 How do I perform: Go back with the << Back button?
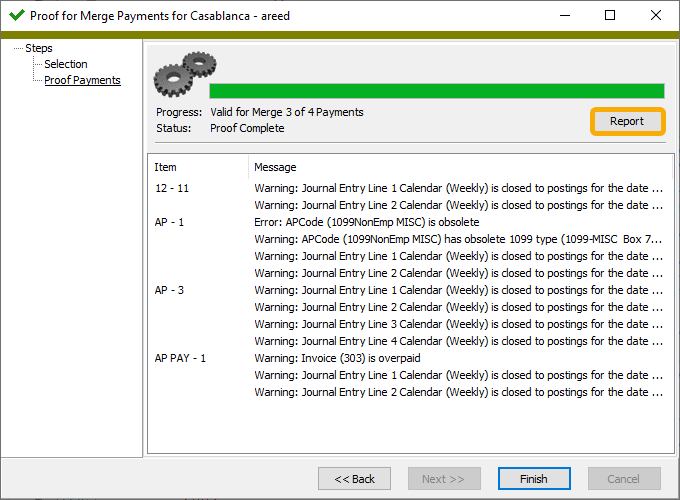tap(354, 479)
